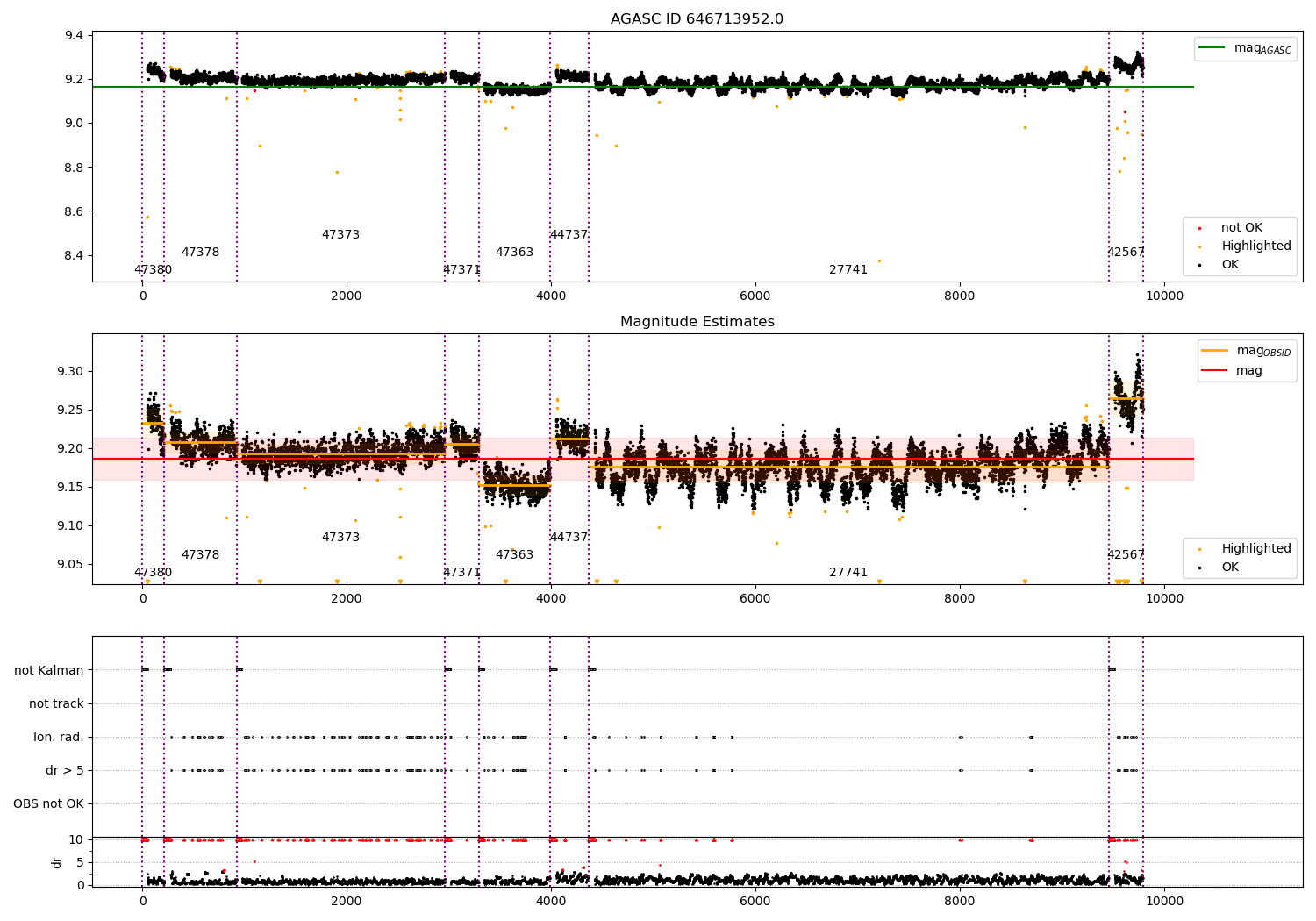Screen dimensions: 1316x921
Task: Click y-axis tick 9.0 on top plot
Action: pyautogui.click(x=74, y=124)
